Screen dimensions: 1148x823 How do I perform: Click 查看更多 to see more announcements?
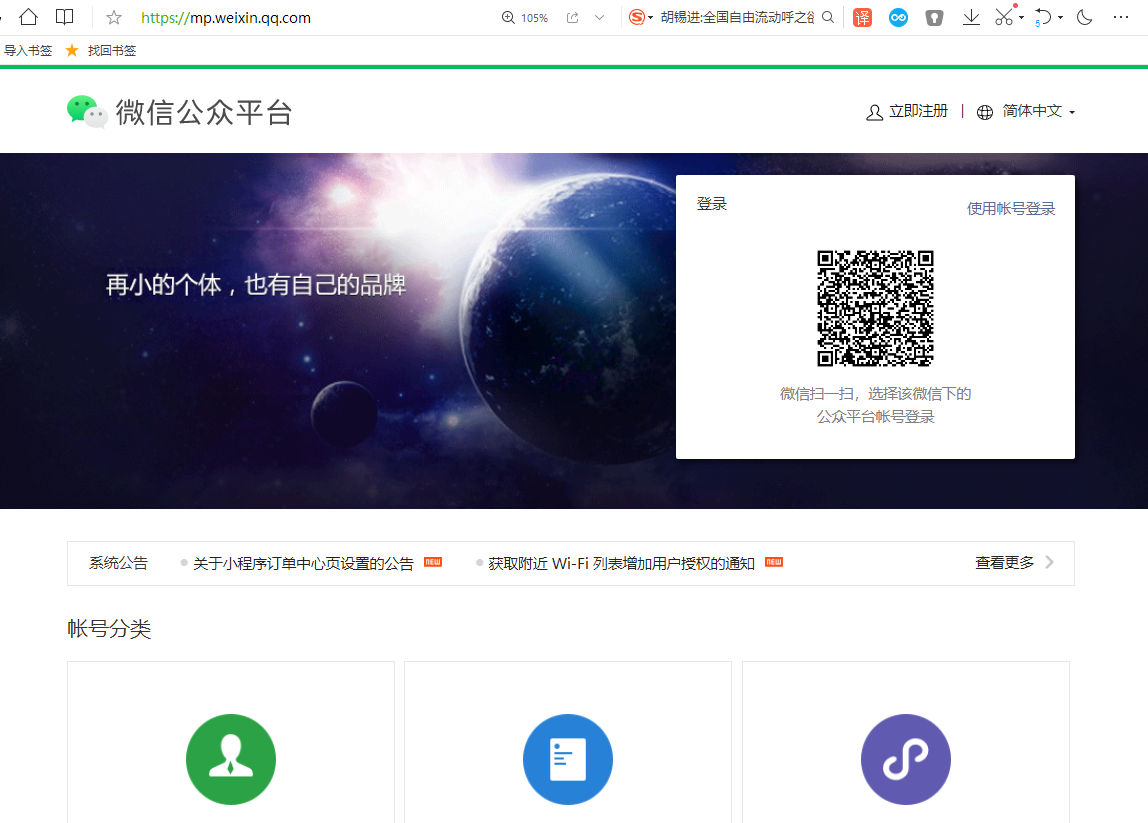coord(1004,562)
